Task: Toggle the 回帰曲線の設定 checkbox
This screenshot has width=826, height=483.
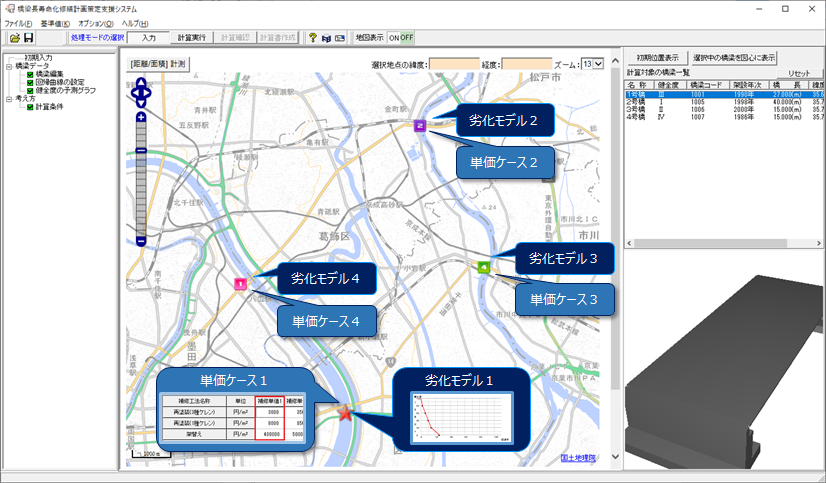Action: [30, 82]
